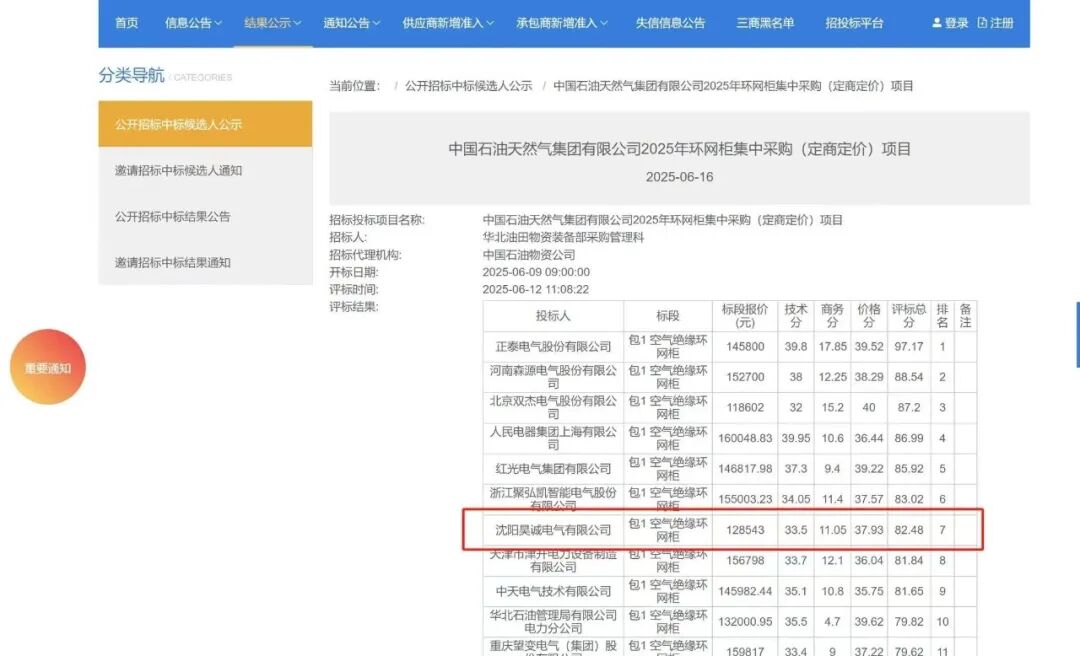The width and height of the screenshot is (1080, 656).
Task: Click the page heading project title
Action: tap(679, 149)
